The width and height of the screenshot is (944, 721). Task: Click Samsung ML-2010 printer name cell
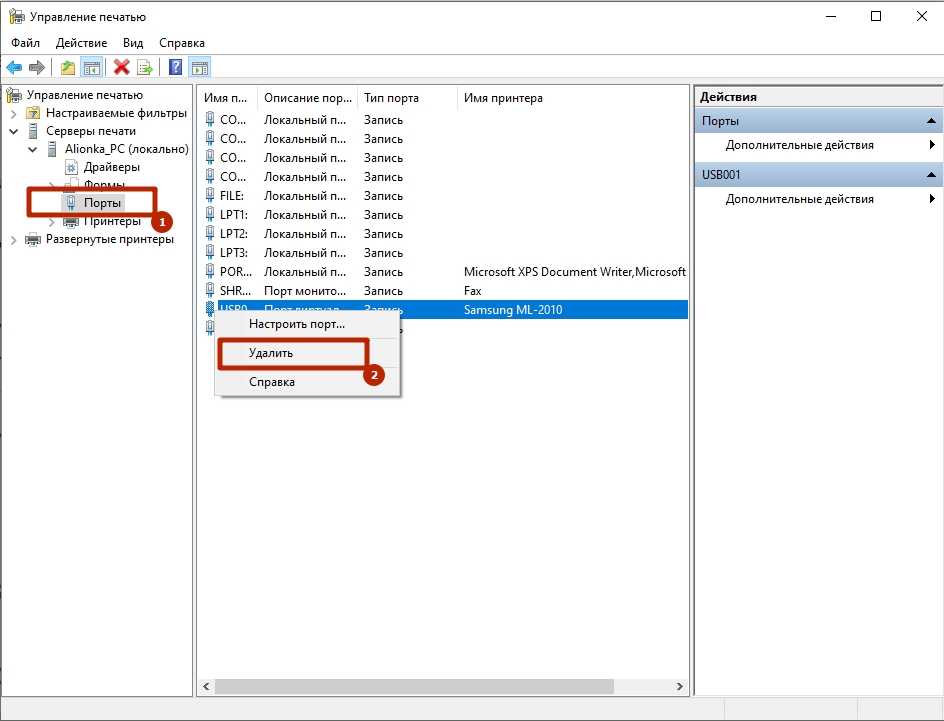[x=513, y=310]
